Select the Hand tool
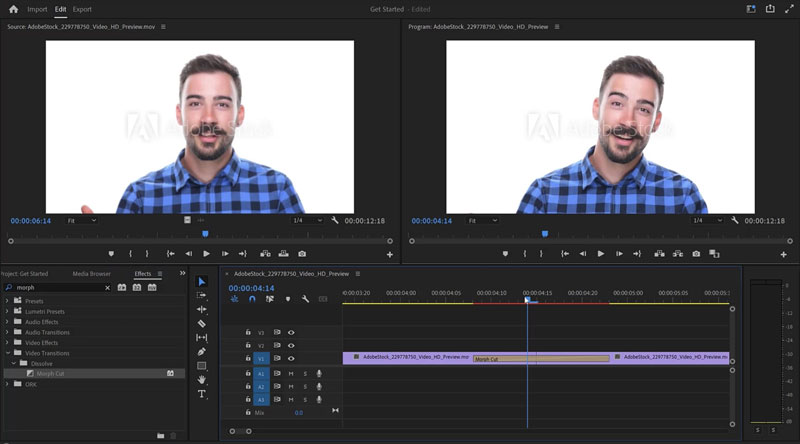The width and height of the screenshot is (800, 444). pos(201,380)
